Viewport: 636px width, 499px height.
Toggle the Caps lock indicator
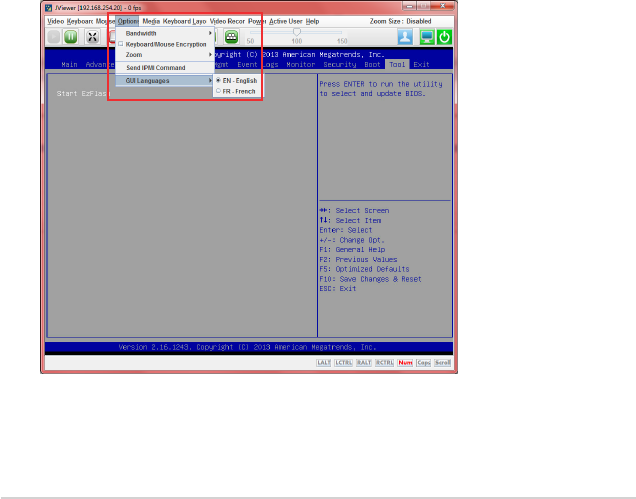(423, 363)
